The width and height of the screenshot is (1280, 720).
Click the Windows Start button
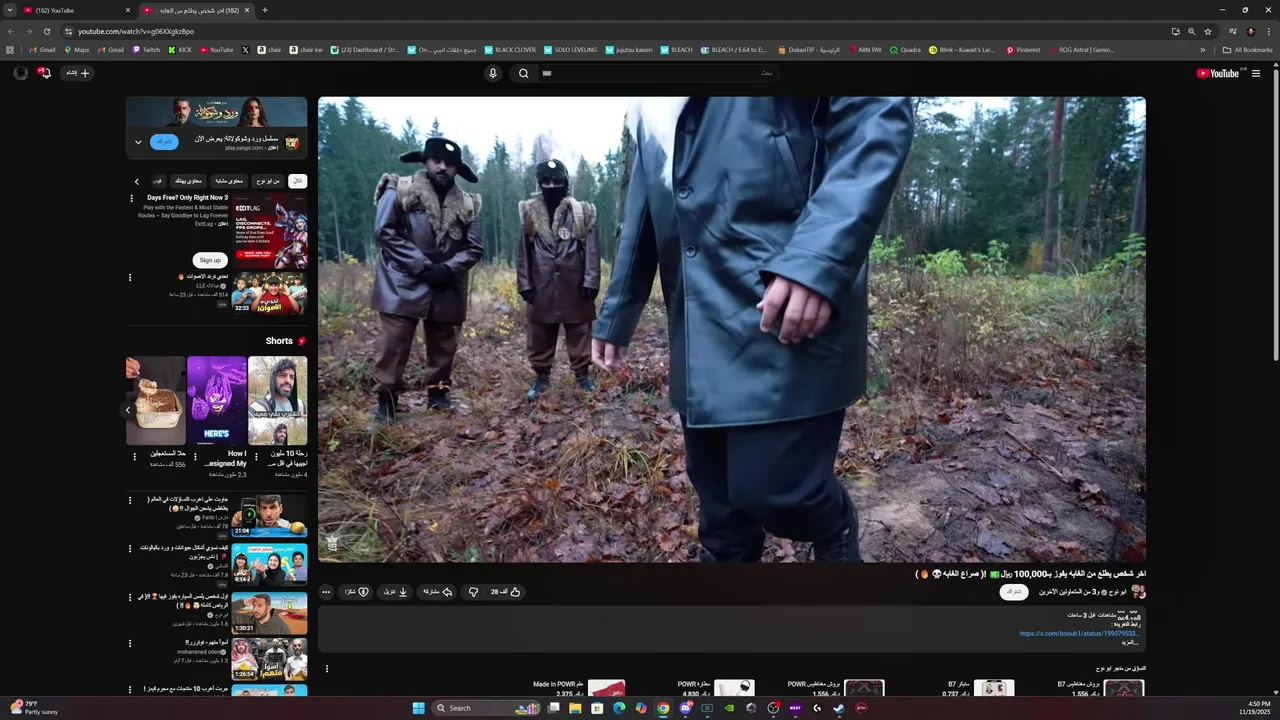(418, 708)
